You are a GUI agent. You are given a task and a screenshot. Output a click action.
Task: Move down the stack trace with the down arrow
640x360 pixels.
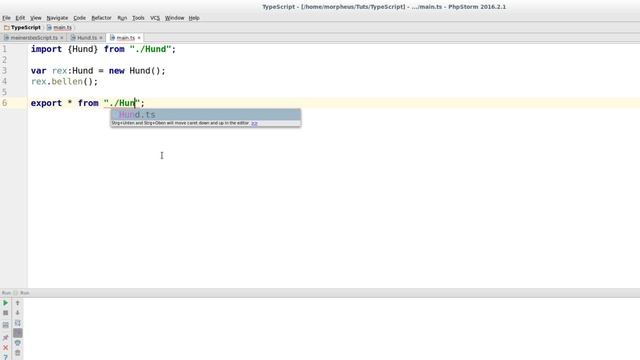[x=18, y=313]
